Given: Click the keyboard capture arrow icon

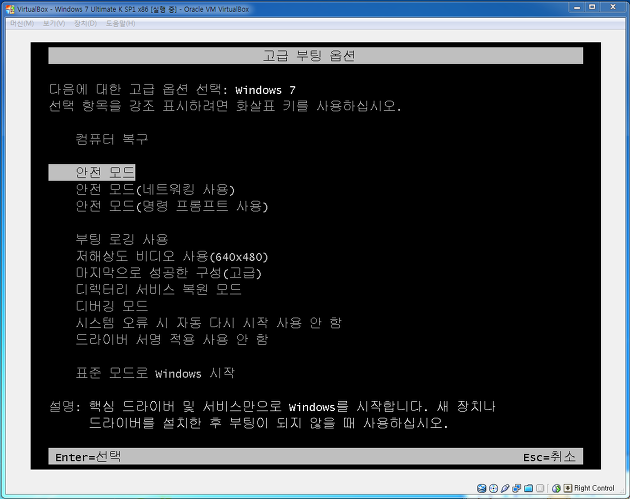Looking at the screenshot, I should point(567,488).
